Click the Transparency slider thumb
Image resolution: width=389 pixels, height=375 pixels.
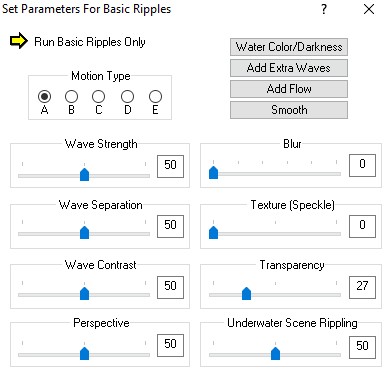[246, 293]
